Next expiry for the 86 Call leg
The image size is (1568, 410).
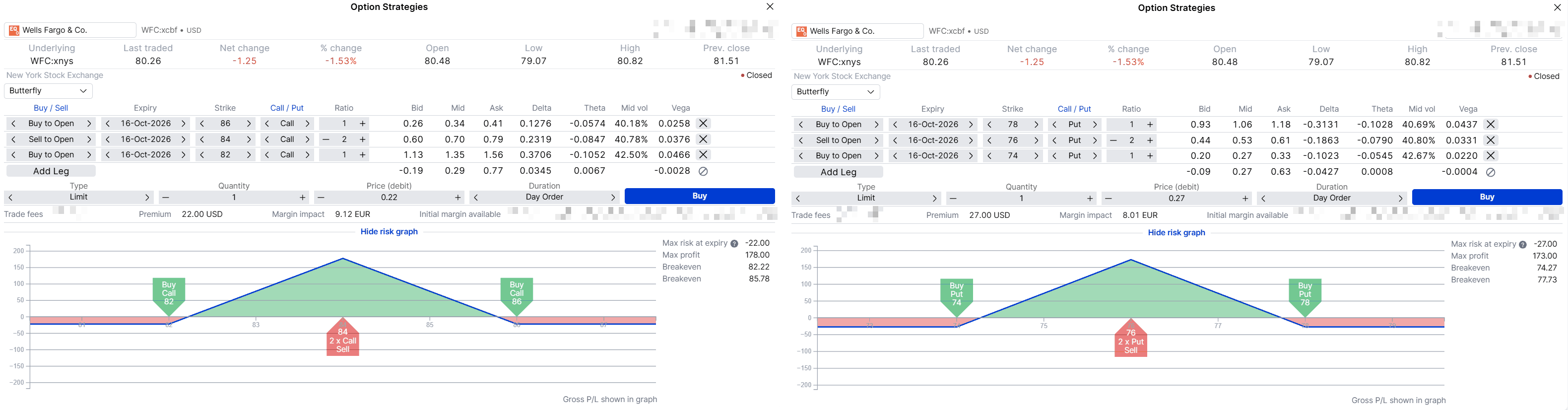(183, 124)
